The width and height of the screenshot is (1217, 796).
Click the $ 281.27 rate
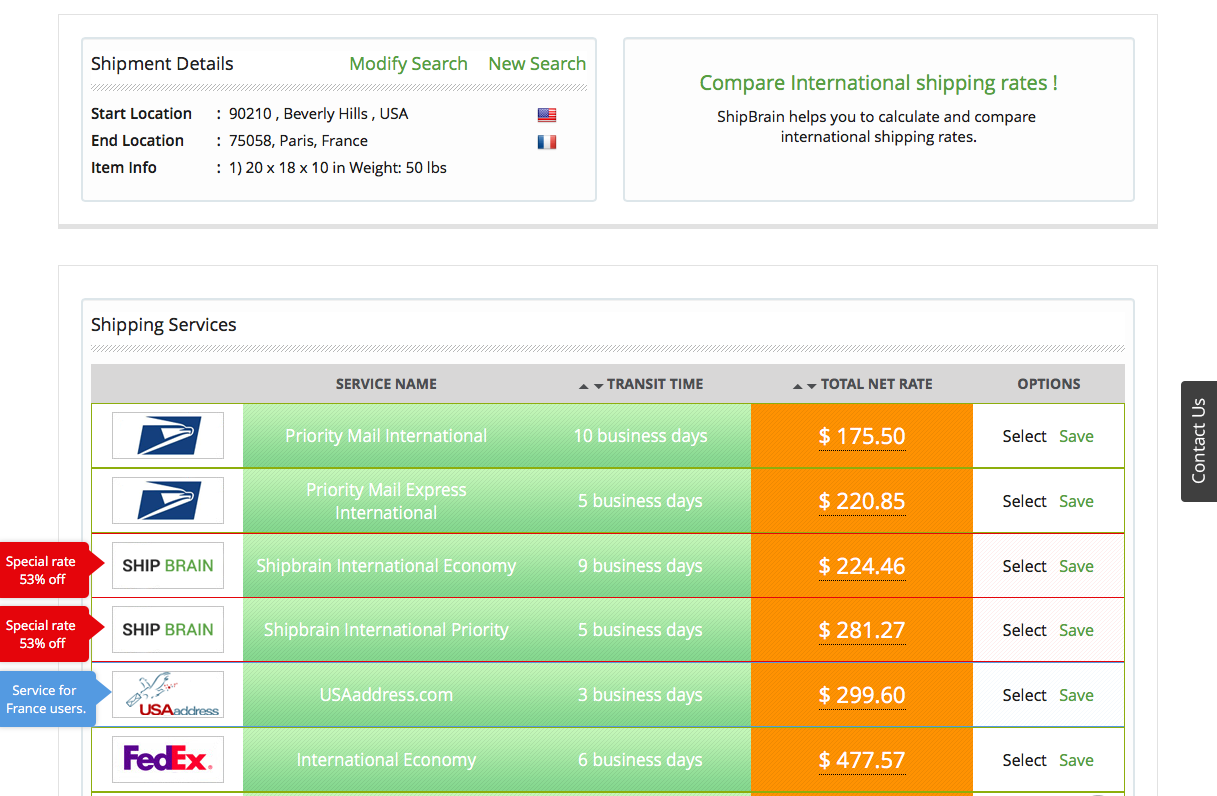(x=862, y=630)
